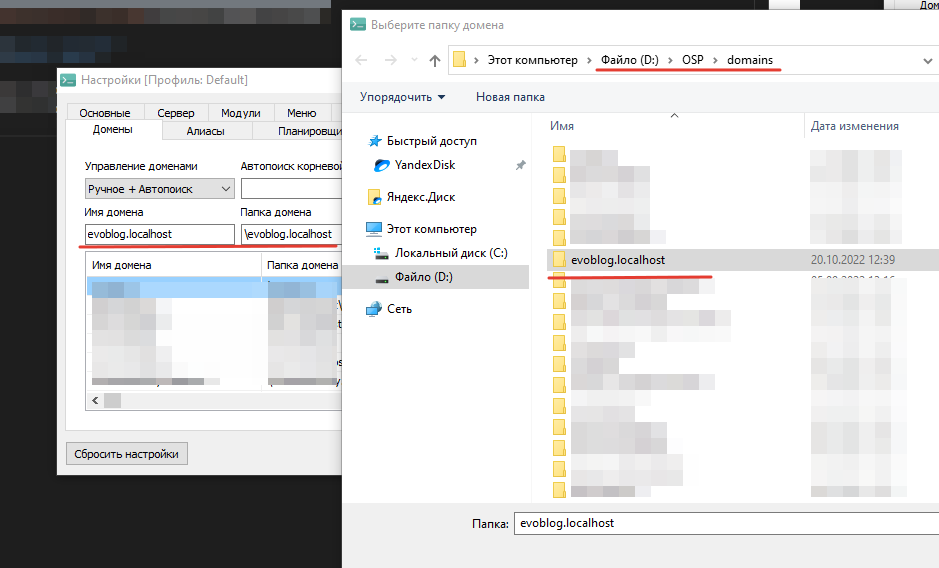This screenshot has width=939, height=568.
Task: Select 'Этот компьютер' breadcrumb in address bar
Action: click(x=532, y=60)
